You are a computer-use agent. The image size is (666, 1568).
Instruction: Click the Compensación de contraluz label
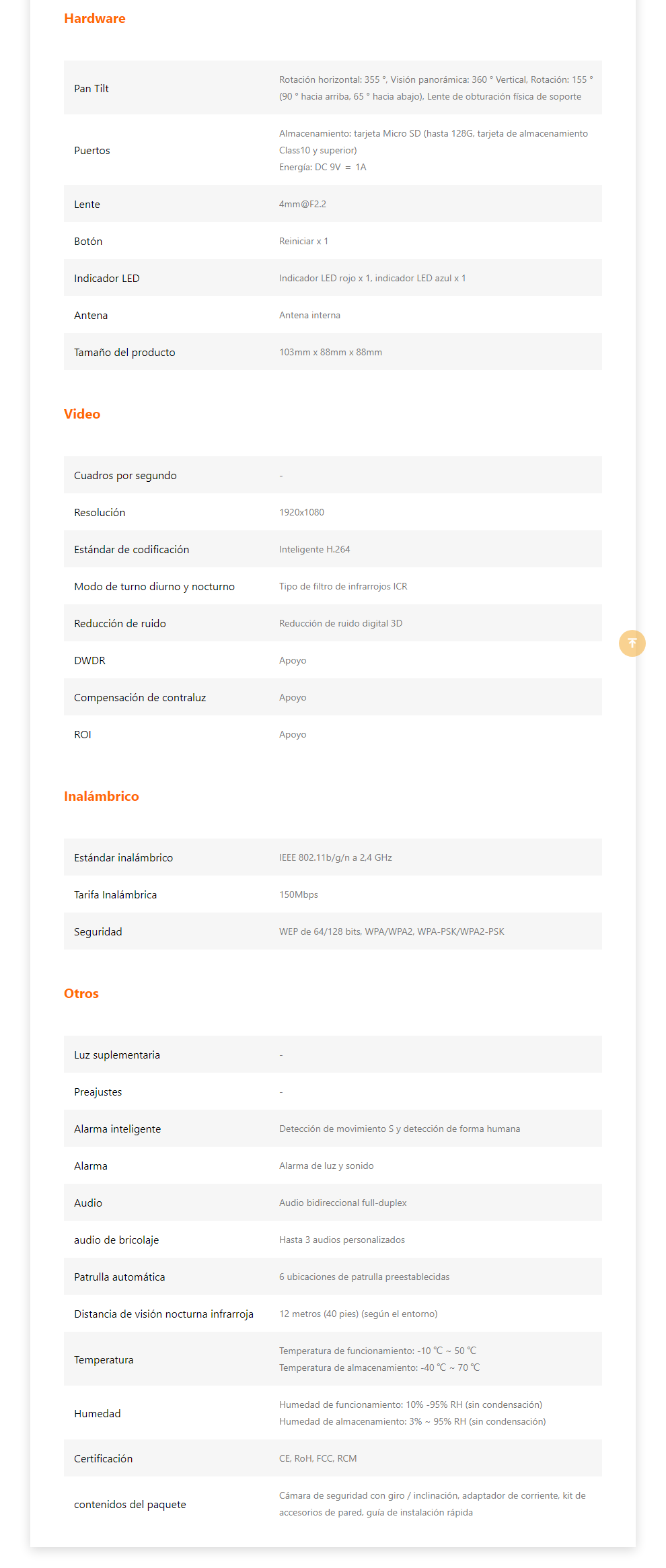coord(140,698)
